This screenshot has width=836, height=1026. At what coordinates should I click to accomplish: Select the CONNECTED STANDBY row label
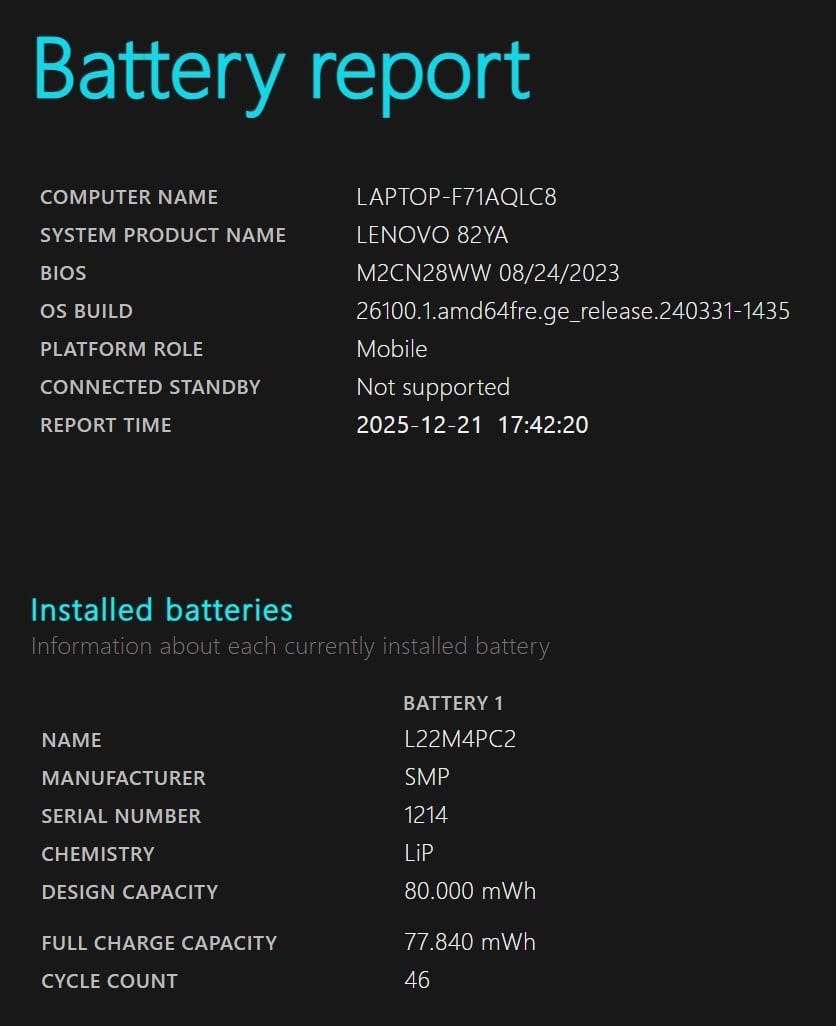click(x=150, y=387)
